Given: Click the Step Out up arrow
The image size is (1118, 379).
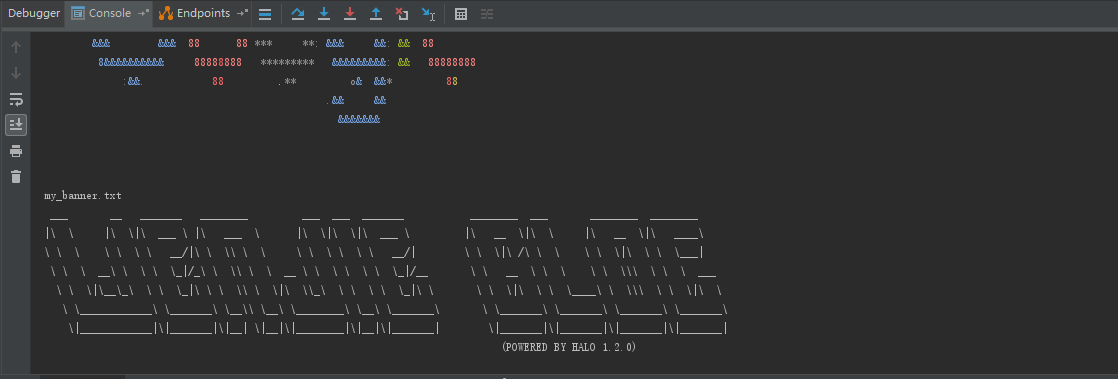Looking at the screenshot, I should click(x=376, y=14).
